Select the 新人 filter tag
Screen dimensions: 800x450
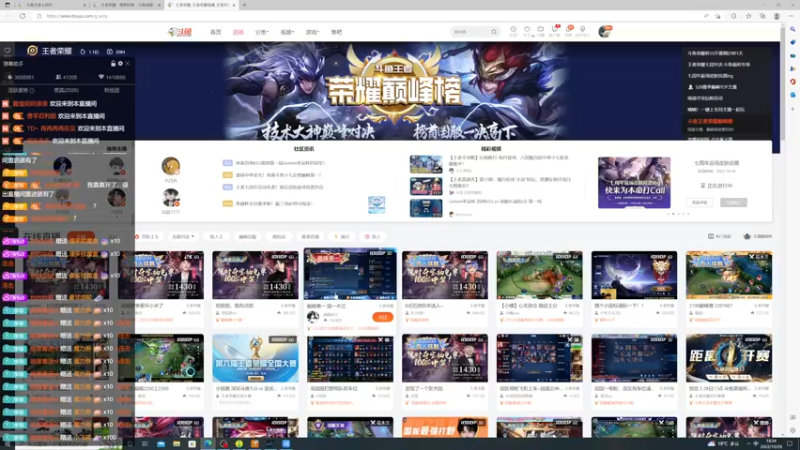[373, 237]
